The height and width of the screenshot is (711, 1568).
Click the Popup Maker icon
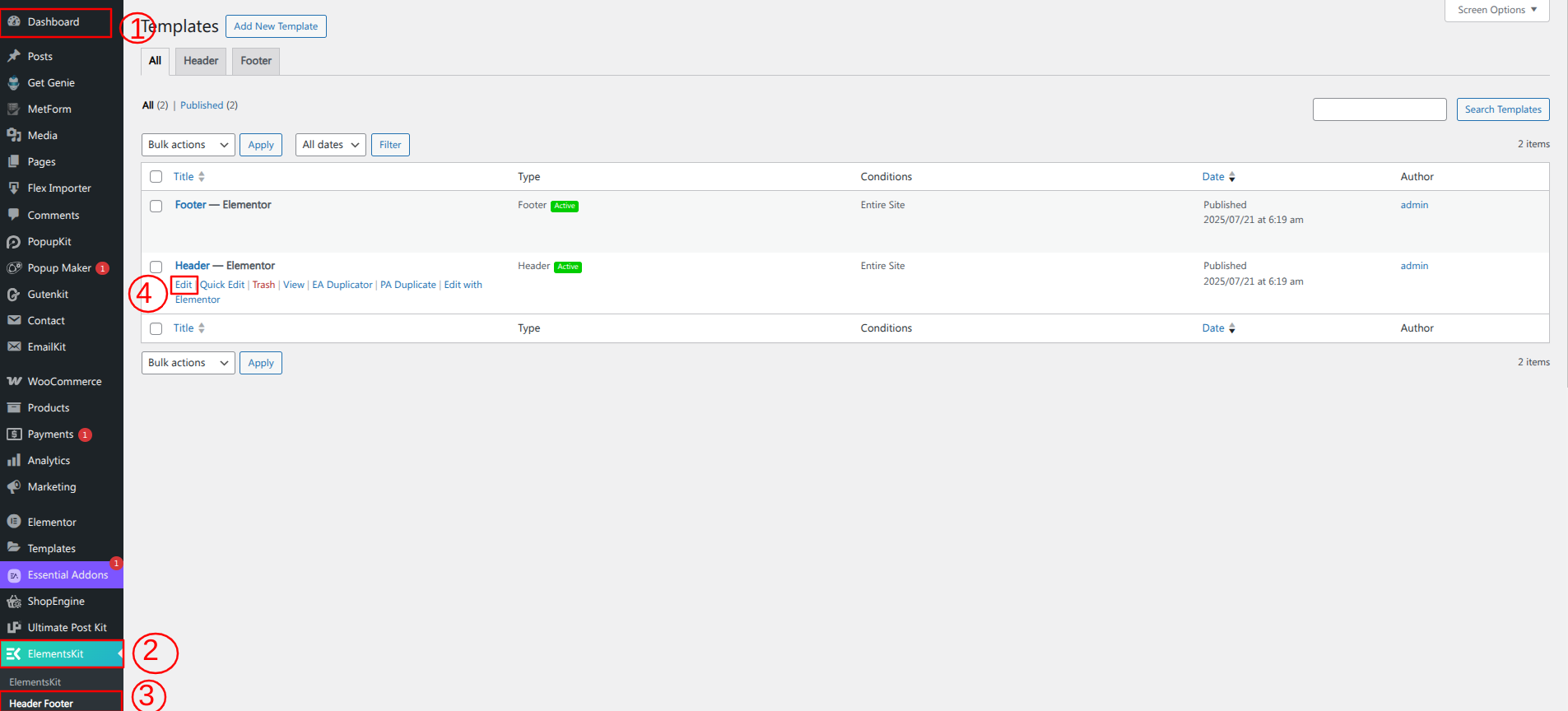coord(14,267)
